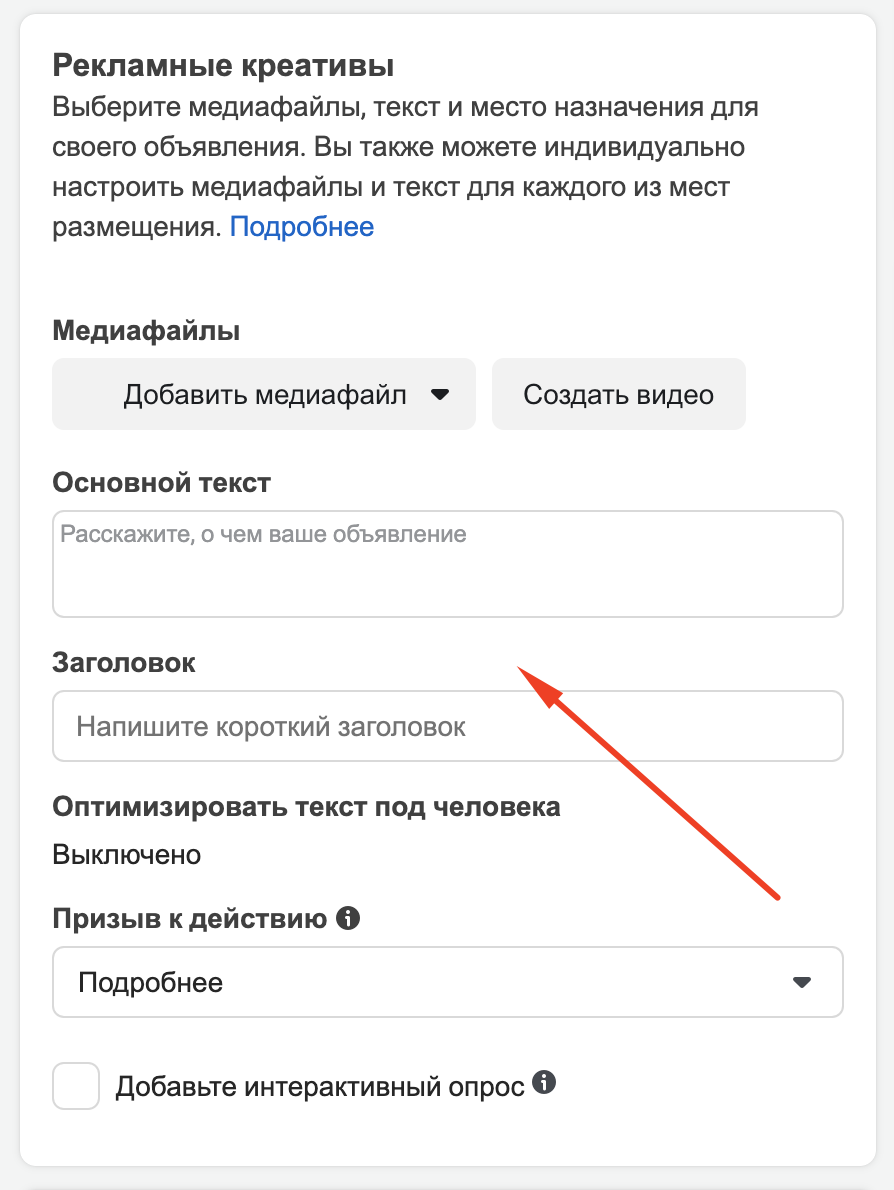Click the Рекламные креативы description paragraph
Image resolution: width=894 pixels, height=1190 pixels.
pyautogui.click(x=405, y=167)
